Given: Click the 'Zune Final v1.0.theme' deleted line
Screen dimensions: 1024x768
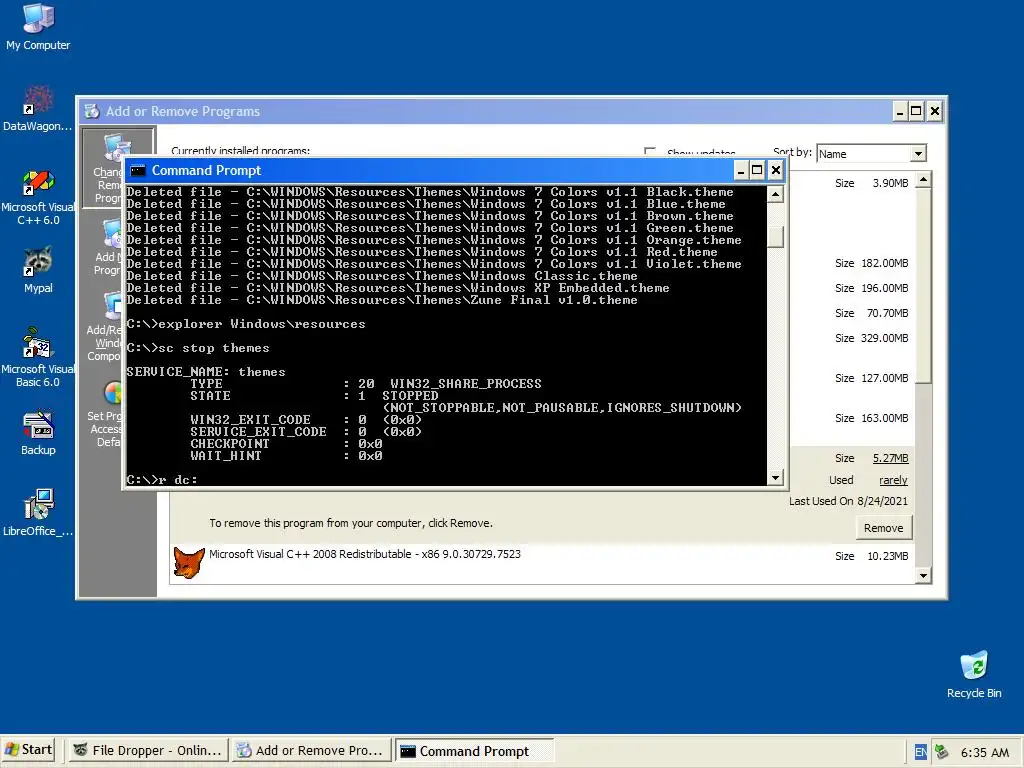Looking at the screenshot, I should pos(382,300).
